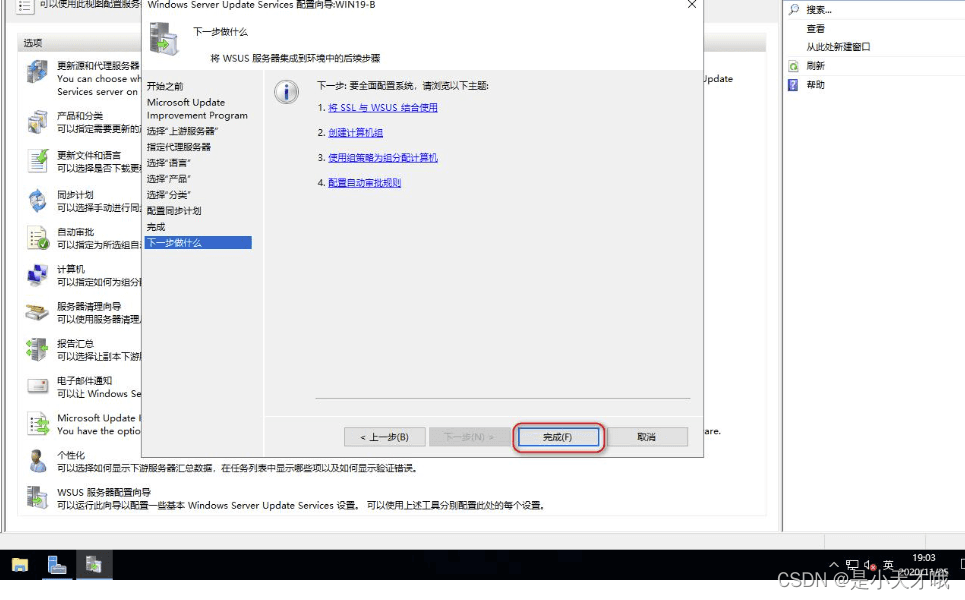Open 同步计划 option icon
Image resolution: width=965 pixels, height=600 pixels.
point(38,201)
